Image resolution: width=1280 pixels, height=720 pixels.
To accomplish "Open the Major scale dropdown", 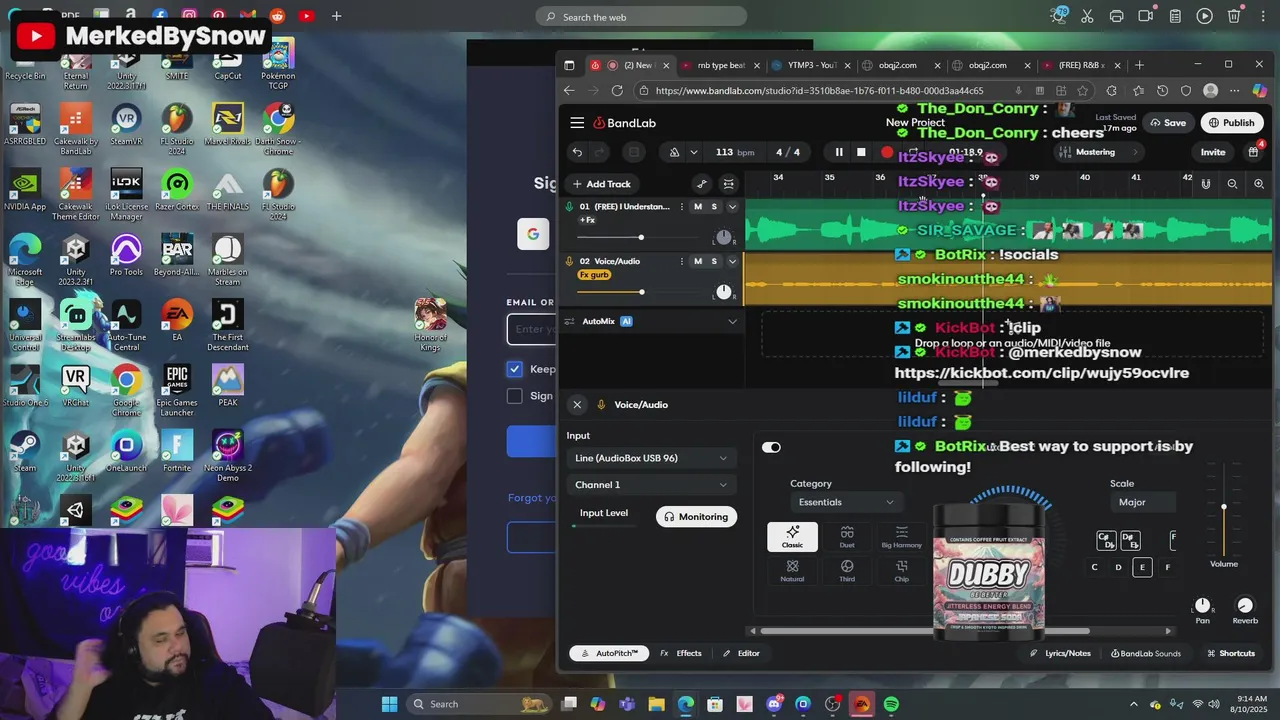I will (x=1143, y=502).
